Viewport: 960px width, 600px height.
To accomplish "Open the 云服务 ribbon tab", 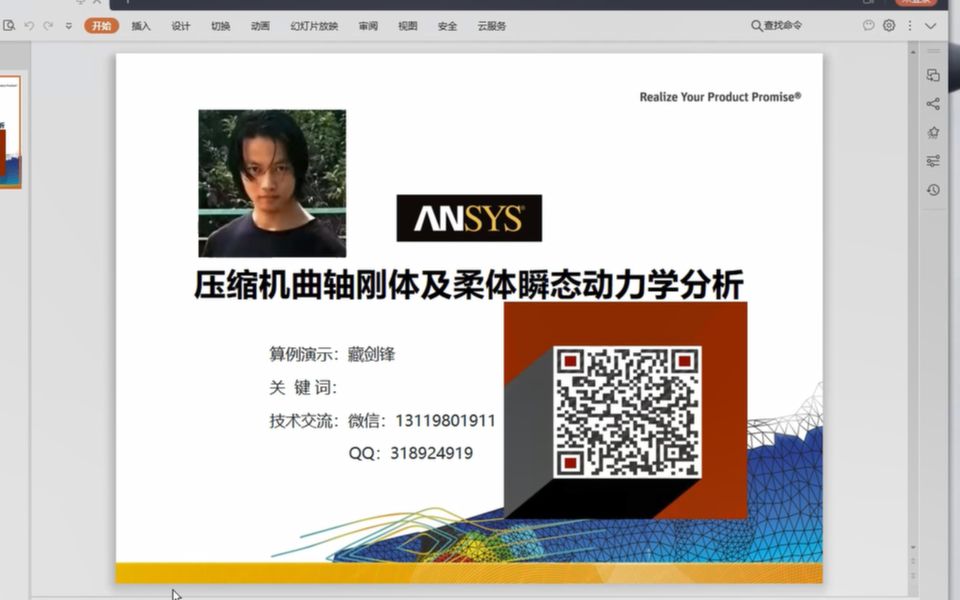I will 491,27.
